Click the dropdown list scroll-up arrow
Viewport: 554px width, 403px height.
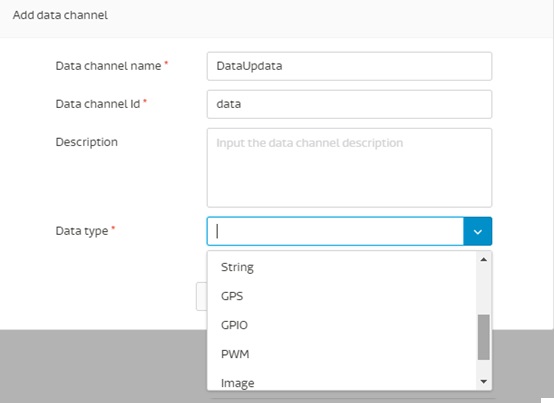[484, 260]
